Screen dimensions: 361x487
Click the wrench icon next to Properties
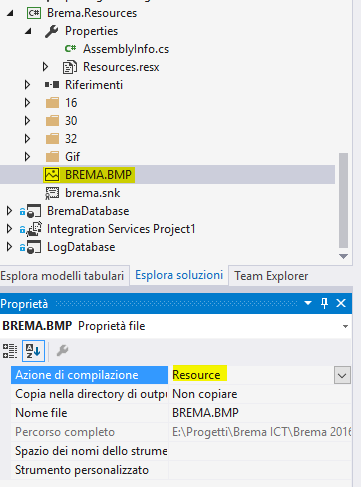(x=51, y=31)
